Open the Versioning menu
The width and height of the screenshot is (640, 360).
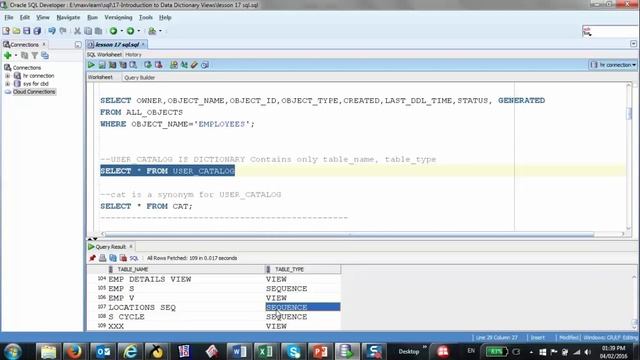(118, 18)
